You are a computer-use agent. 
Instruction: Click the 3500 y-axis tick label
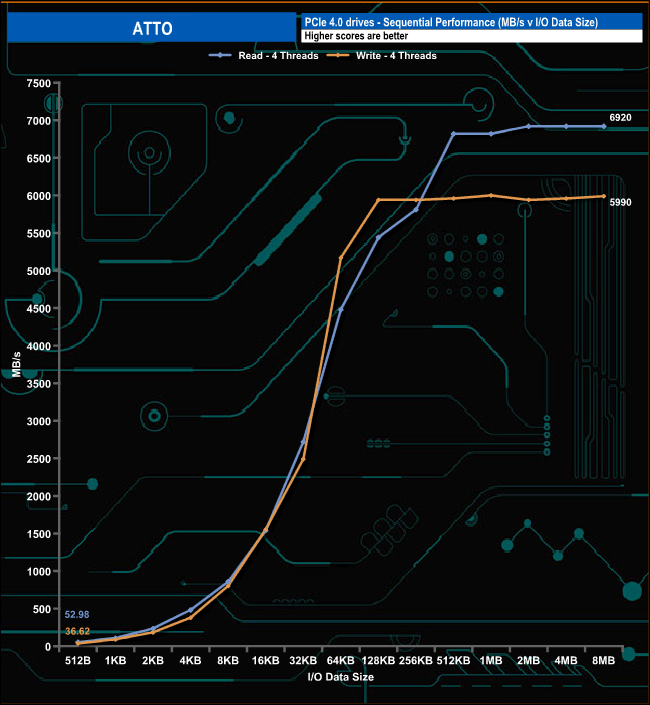[39, 384]
